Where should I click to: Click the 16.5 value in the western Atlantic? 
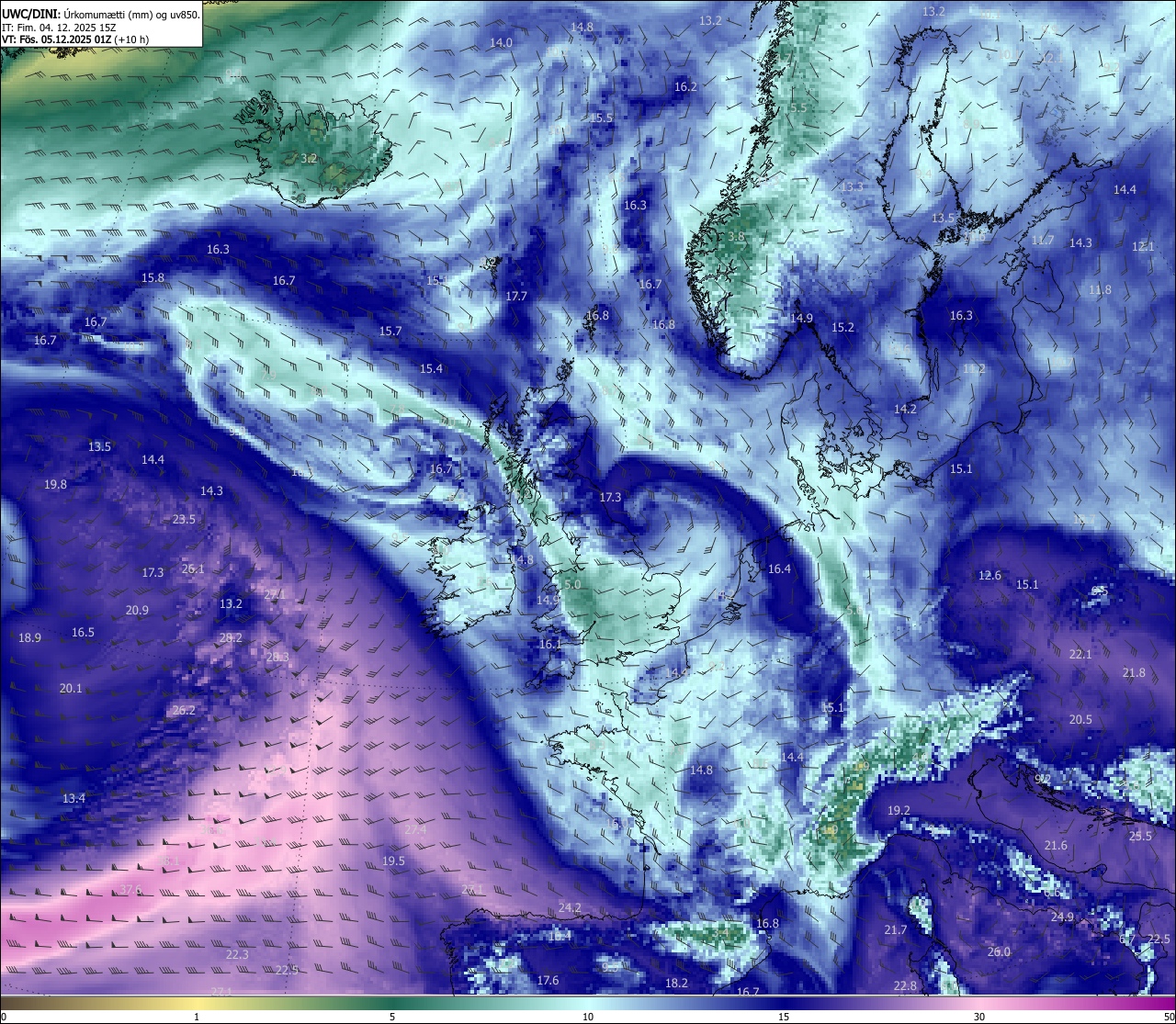83,632
